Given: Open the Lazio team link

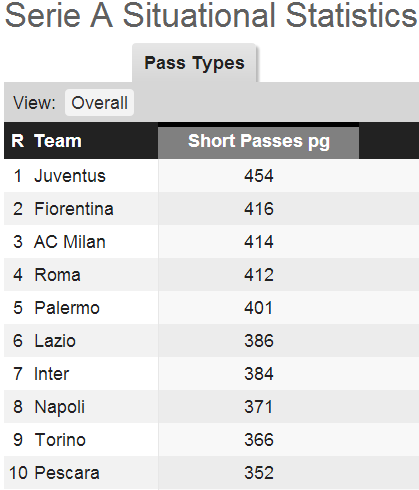Looking at the screenshot, I should (x=55, y=341).
